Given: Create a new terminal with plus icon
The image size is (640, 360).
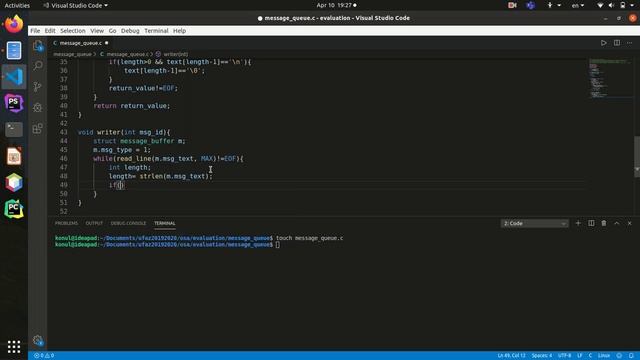Looking at the screenshot, I should click(578, 223).
